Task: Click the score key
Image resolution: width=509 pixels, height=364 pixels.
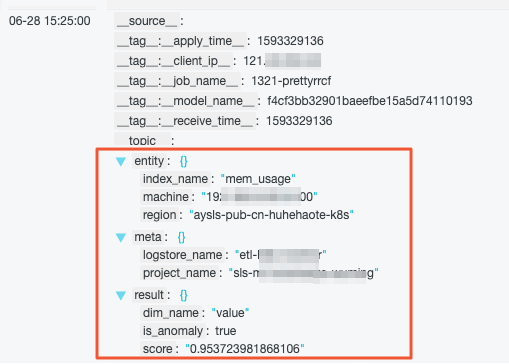Action: 157,349
